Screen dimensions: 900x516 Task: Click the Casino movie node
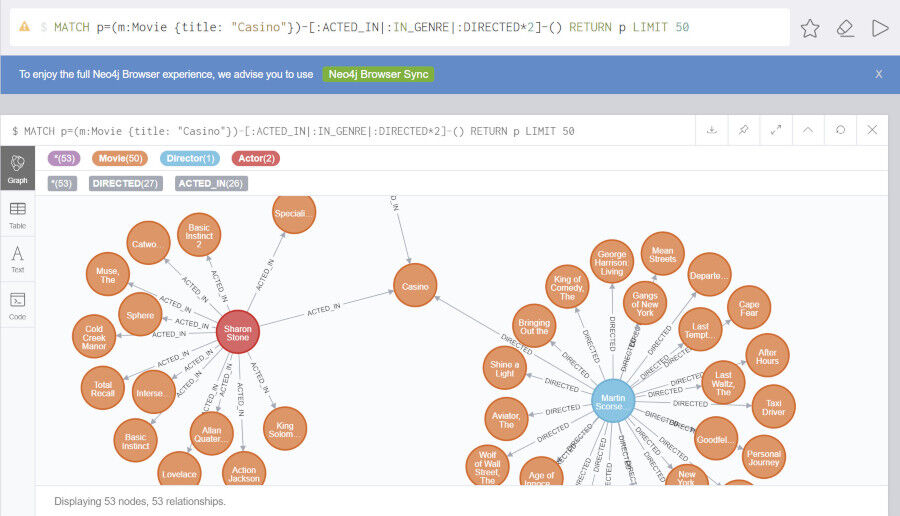pos(415,286)
